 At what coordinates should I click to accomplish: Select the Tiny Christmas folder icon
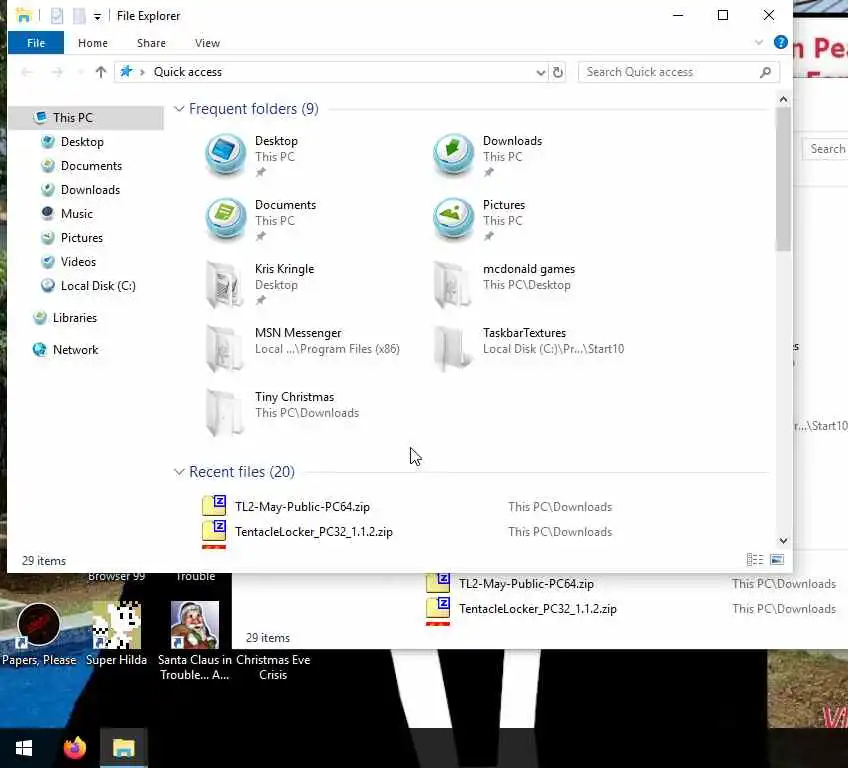pos(224,412)
